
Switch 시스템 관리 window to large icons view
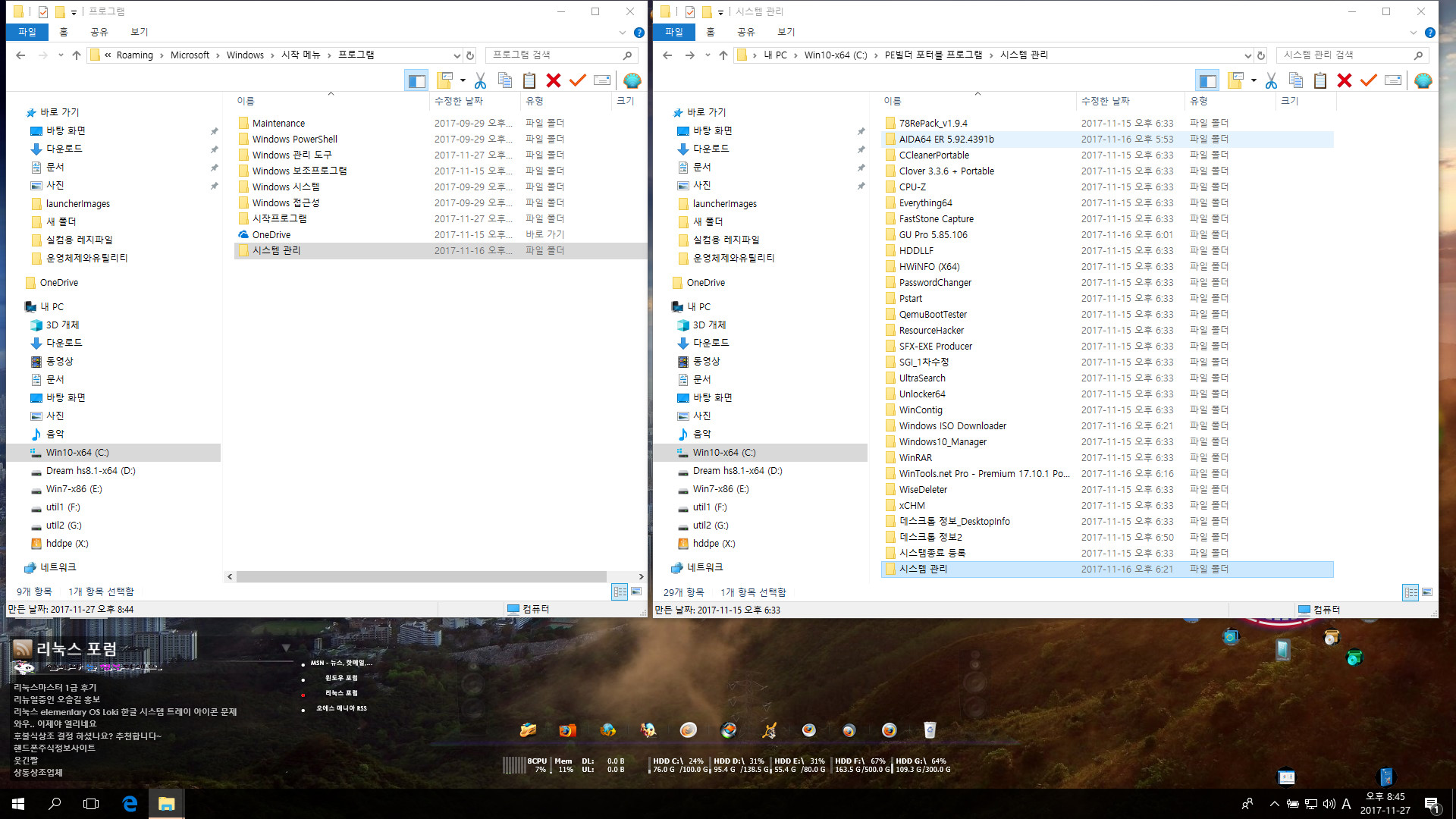1427,592
